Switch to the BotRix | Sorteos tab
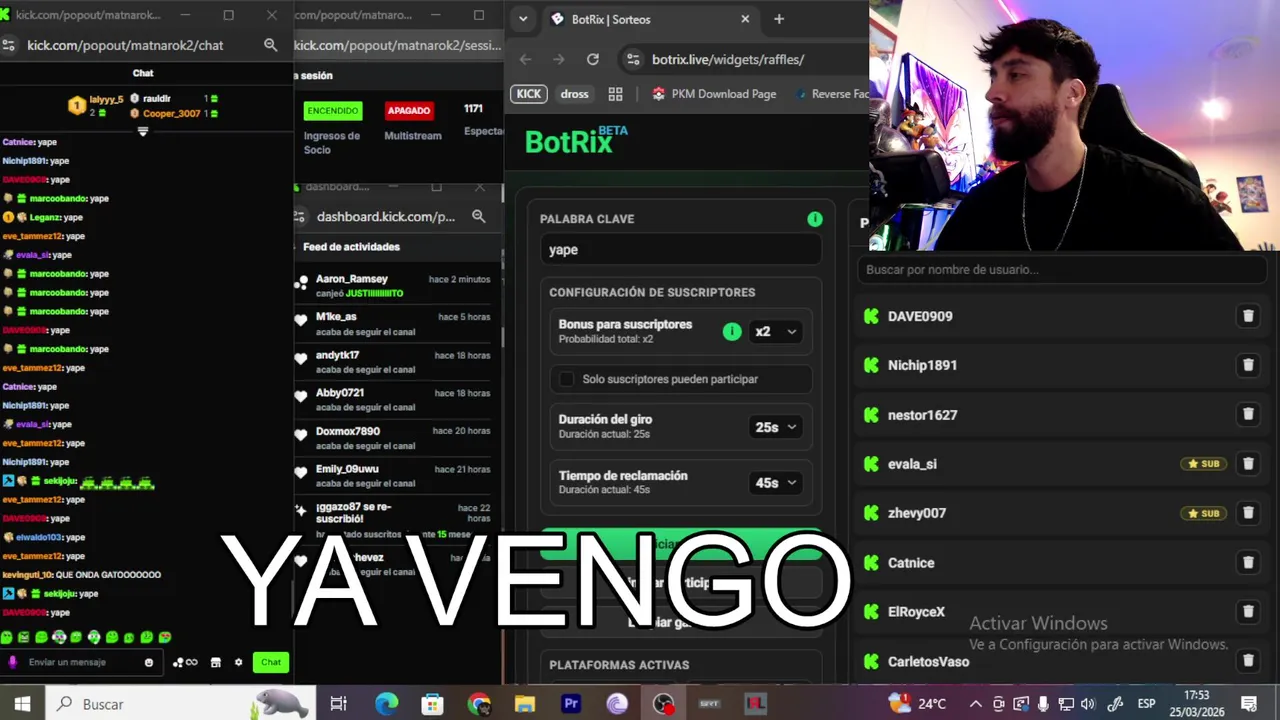Image resolution: width=1280 pixels, height=720 pixels. click(649, 19)
